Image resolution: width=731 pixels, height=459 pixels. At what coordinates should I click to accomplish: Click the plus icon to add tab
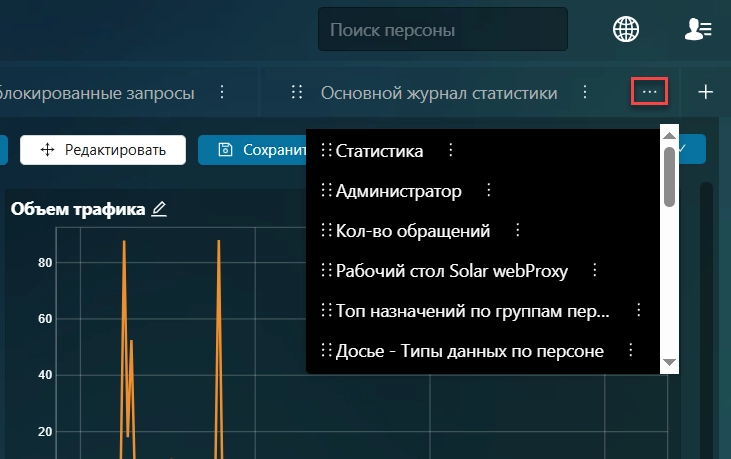click(x=705, y=92)
